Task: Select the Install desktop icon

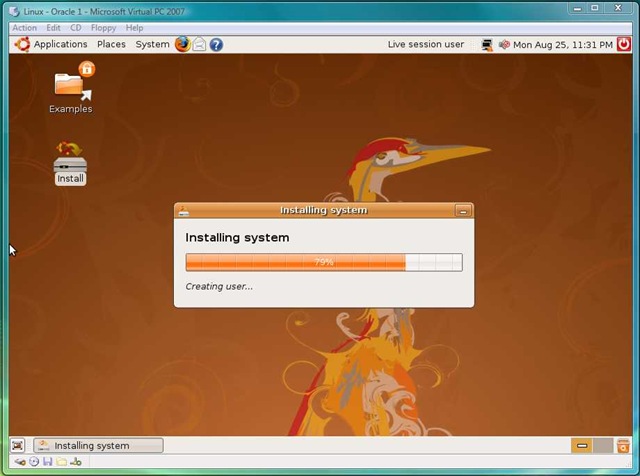Action: [70, 163]
